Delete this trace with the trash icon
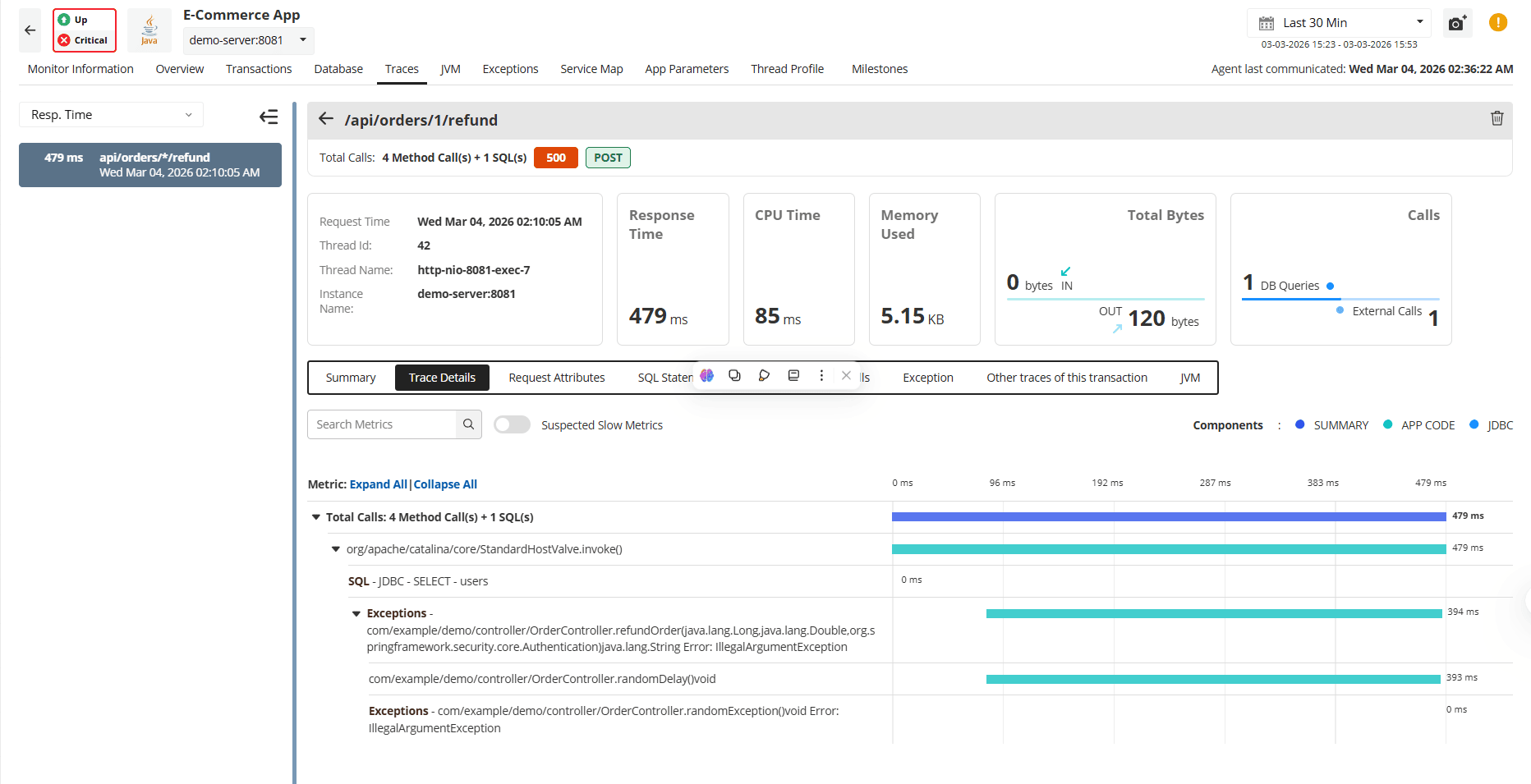 (x=1497, y=118)
